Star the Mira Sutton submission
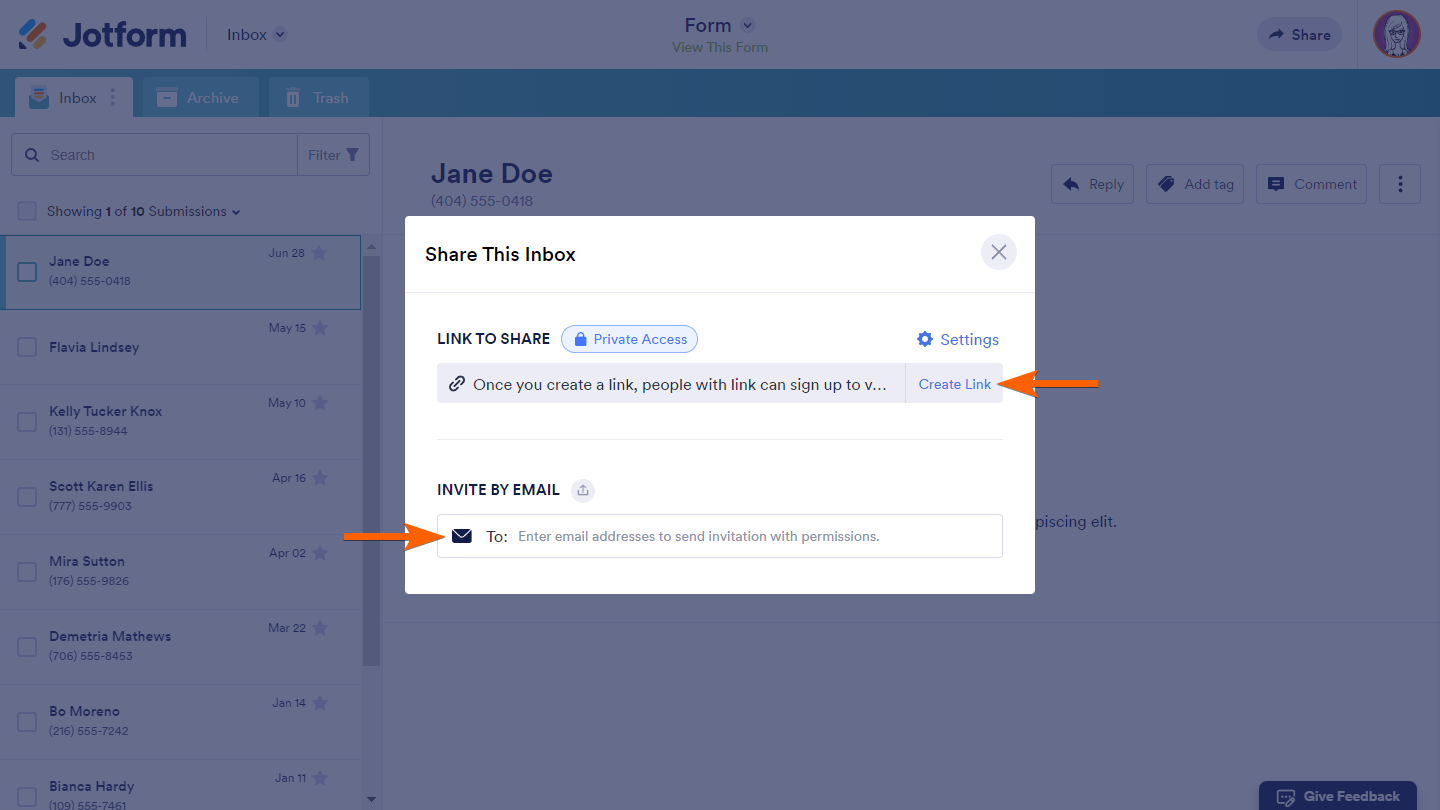 (319, 553)
